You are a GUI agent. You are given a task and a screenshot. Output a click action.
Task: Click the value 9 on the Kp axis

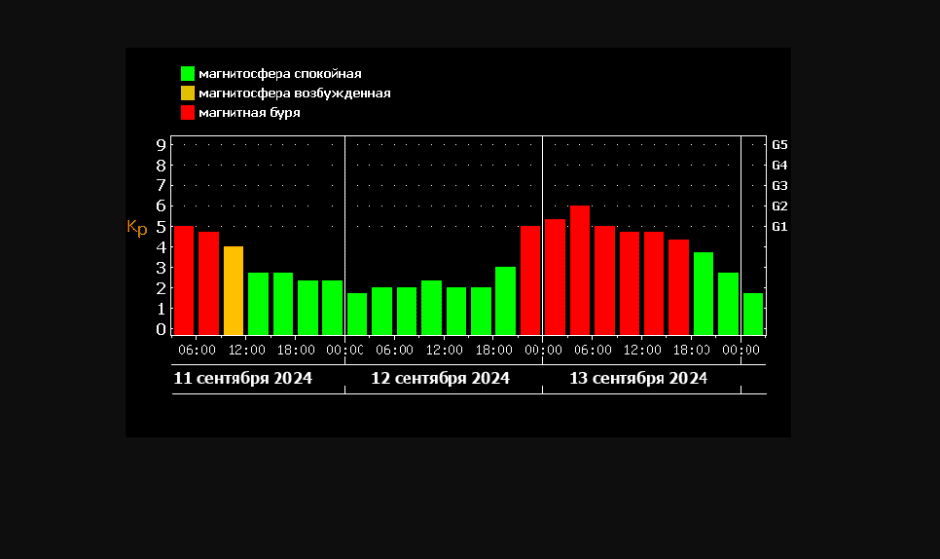pos(160,144)
